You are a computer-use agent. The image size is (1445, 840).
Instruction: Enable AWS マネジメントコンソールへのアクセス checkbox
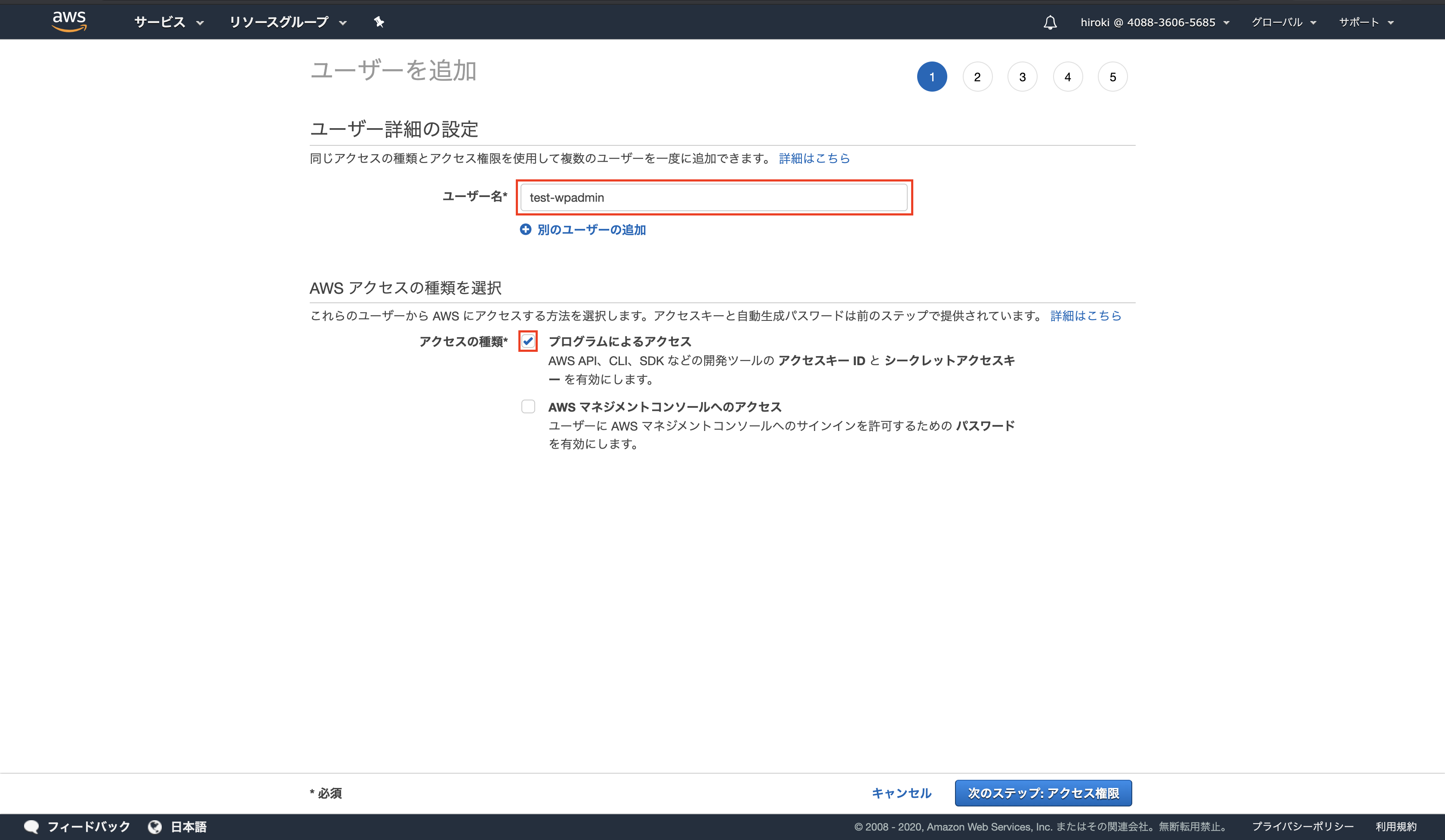528,406
